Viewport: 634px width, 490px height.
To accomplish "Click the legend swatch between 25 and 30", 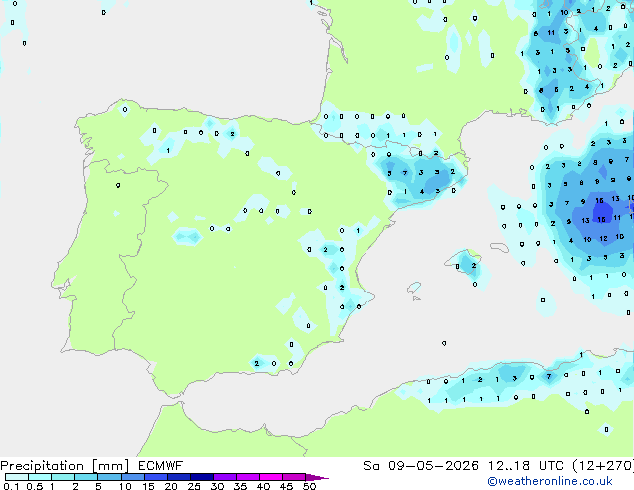I will [202, 477].
